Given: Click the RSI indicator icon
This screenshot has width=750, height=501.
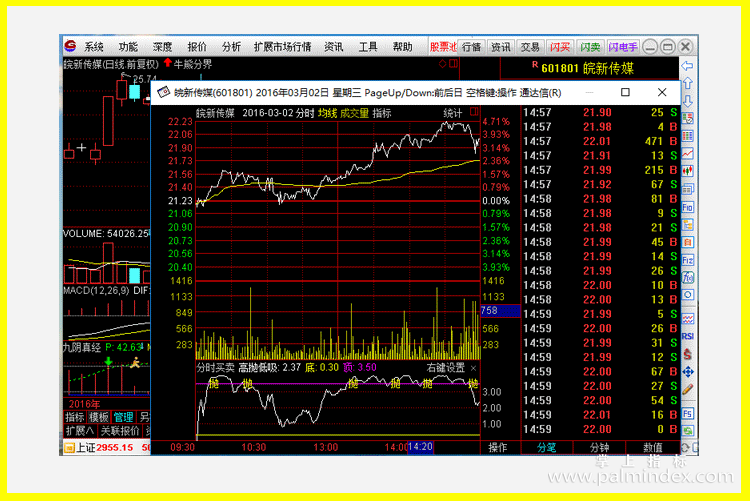Looking at the screenshot, I should click(687, 336).
